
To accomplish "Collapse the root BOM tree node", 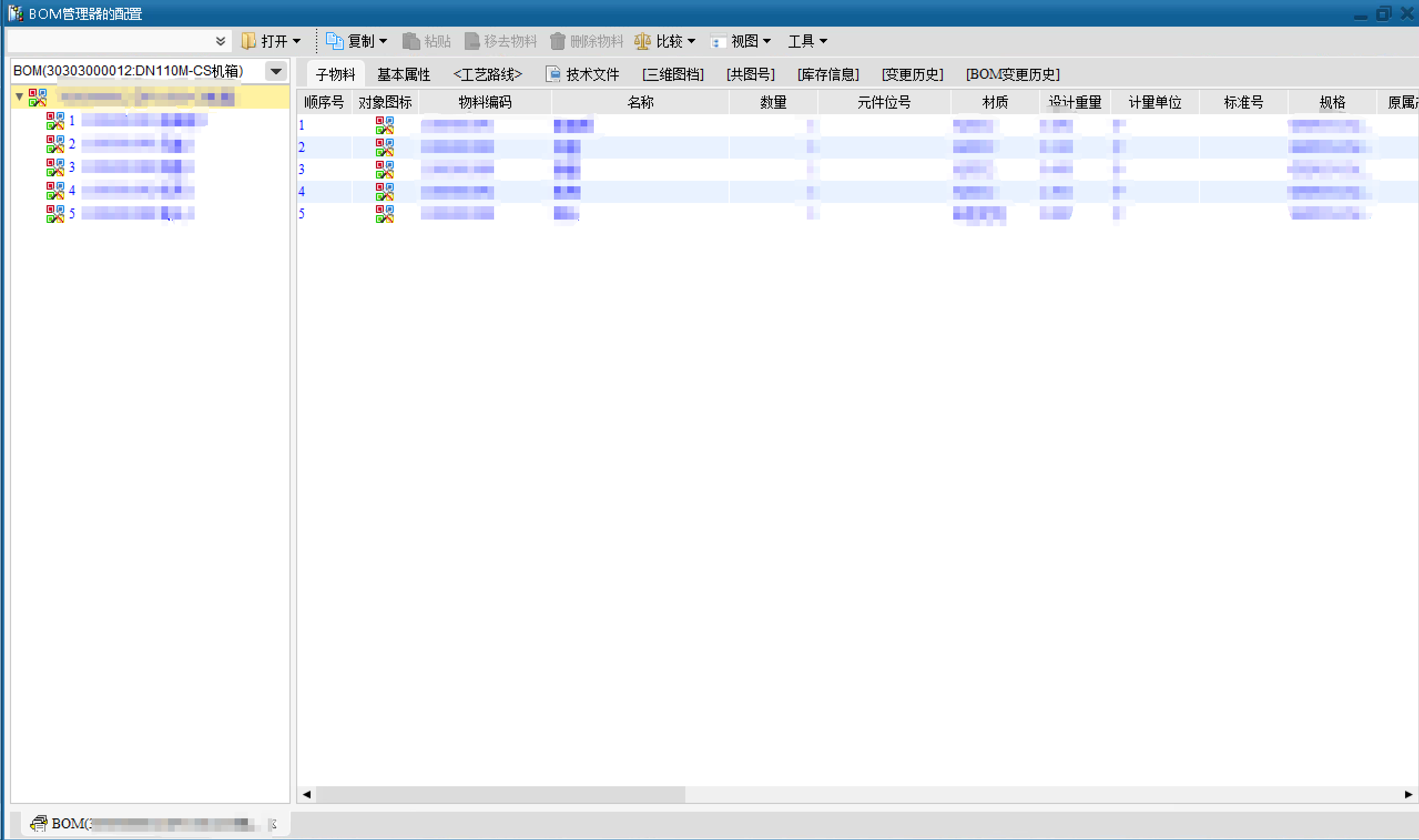I will (x=19, y=97).
